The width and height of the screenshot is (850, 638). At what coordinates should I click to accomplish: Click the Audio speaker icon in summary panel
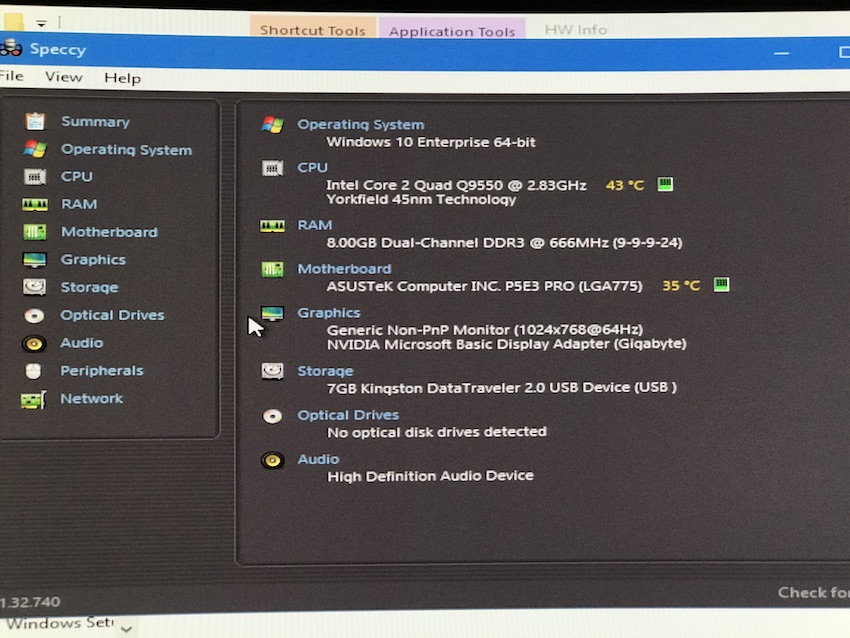click(272, 460)
